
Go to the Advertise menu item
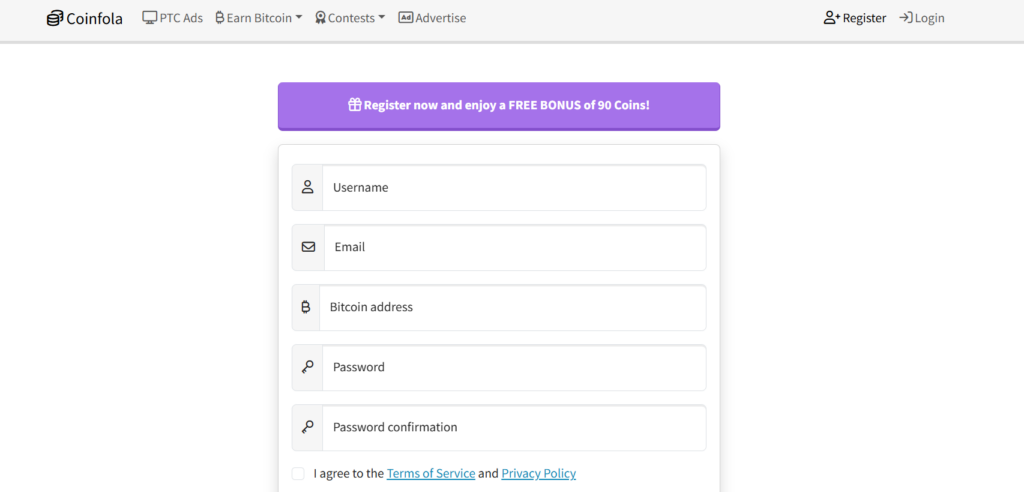point(432,18)
